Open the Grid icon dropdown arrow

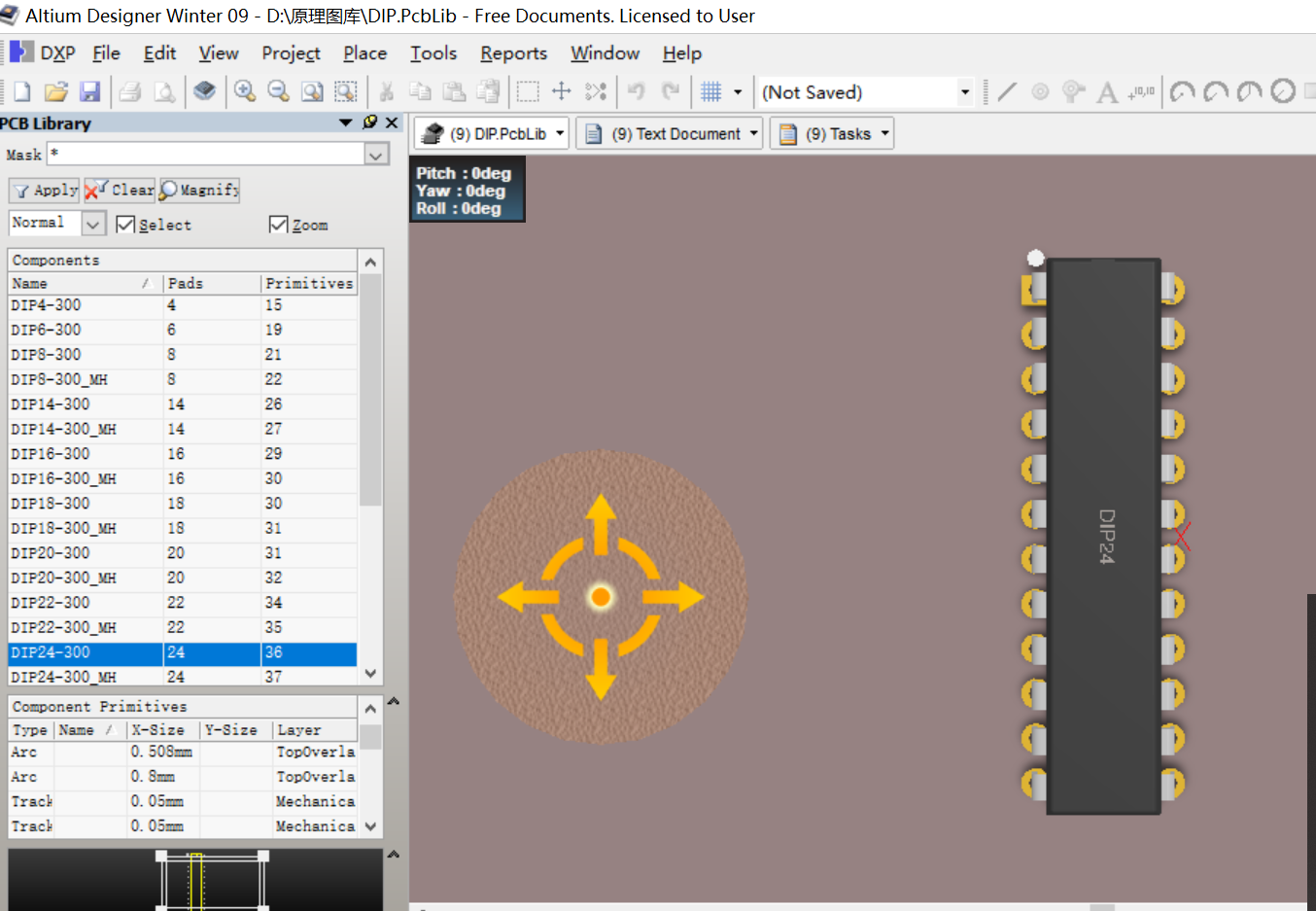pyautogui.click(x=738, y=91)
